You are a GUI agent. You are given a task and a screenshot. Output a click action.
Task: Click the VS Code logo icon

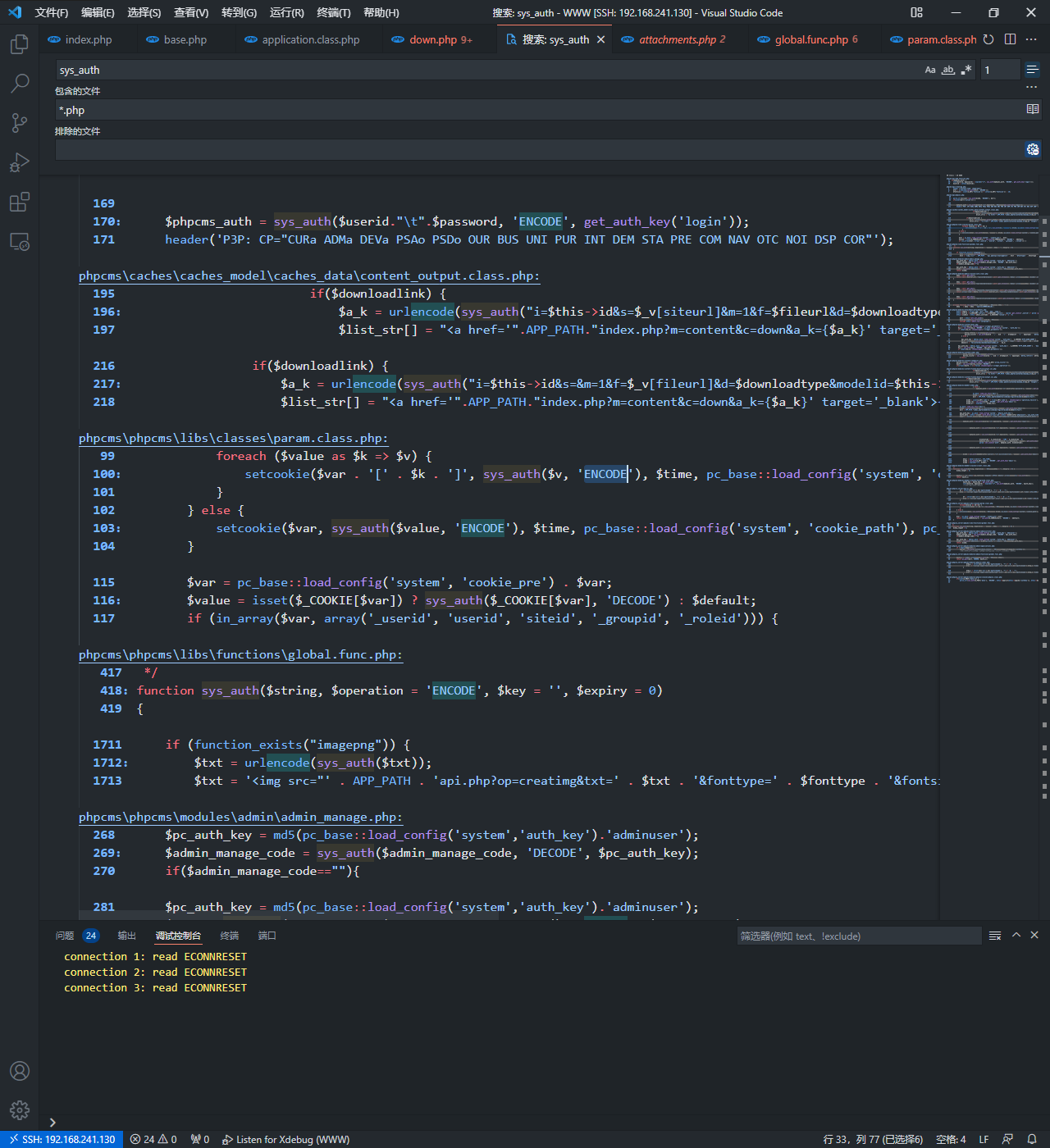click(15, 12)
